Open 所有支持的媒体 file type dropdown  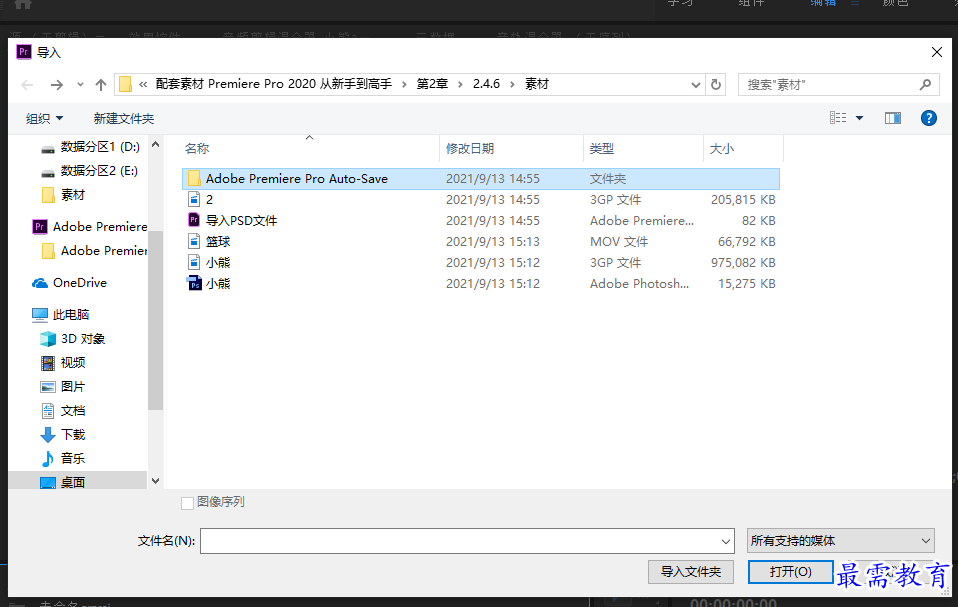(840, 540)
